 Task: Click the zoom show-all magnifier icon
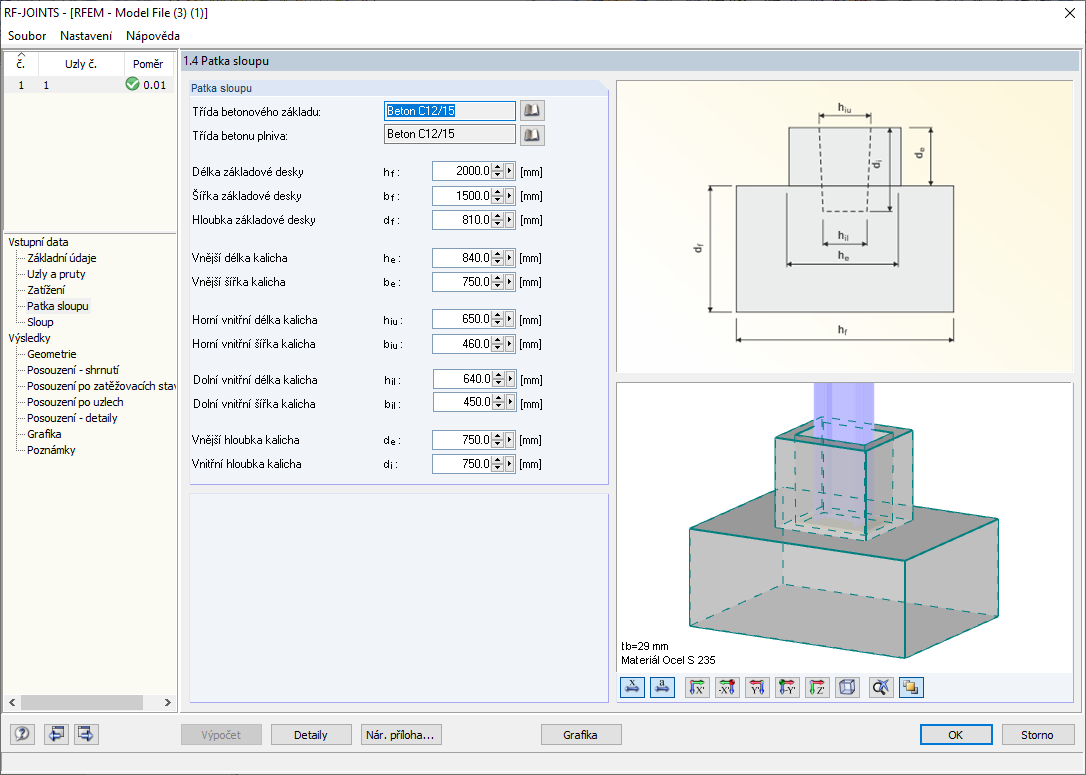pyautogui.click(x=881, y=688)
